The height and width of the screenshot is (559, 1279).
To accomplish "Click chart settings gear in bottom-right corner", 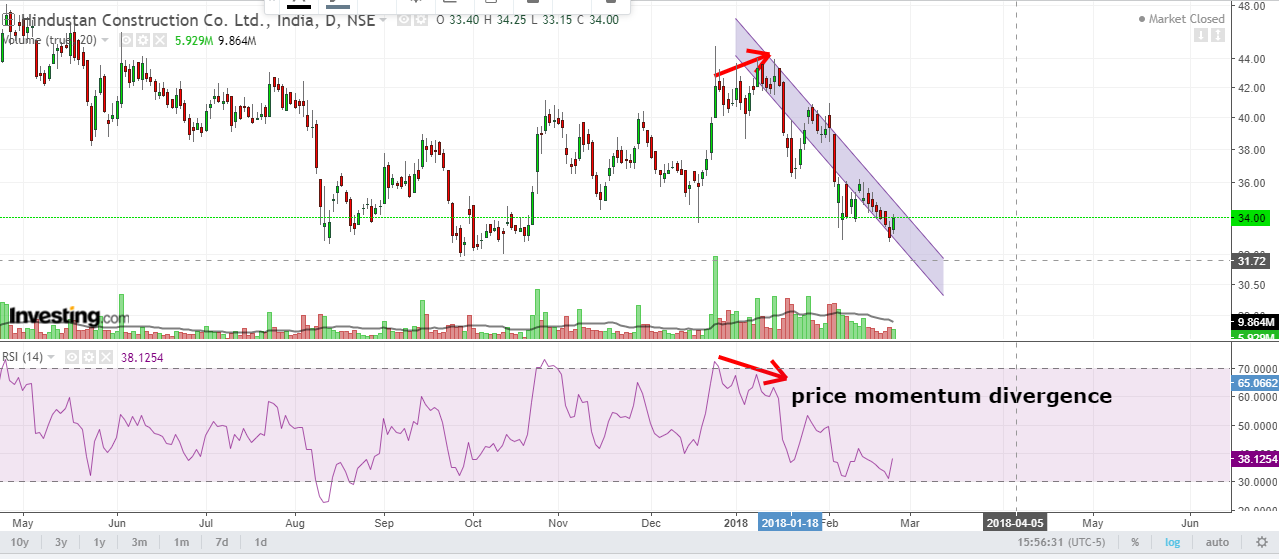I will pos(1261,542).
